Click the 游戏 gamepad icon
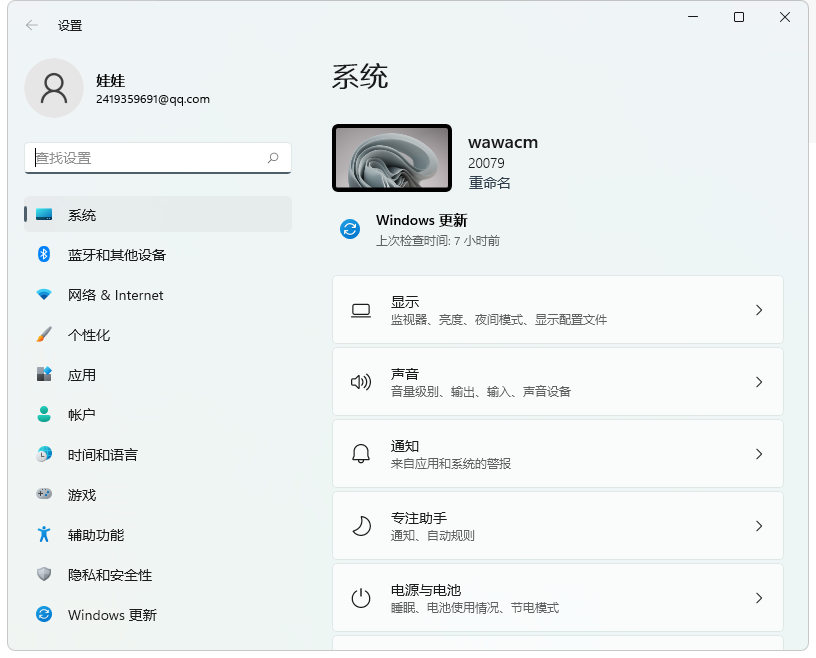Image resolution: width=816 pixels, height=658 pixels. tap(44, 494)
